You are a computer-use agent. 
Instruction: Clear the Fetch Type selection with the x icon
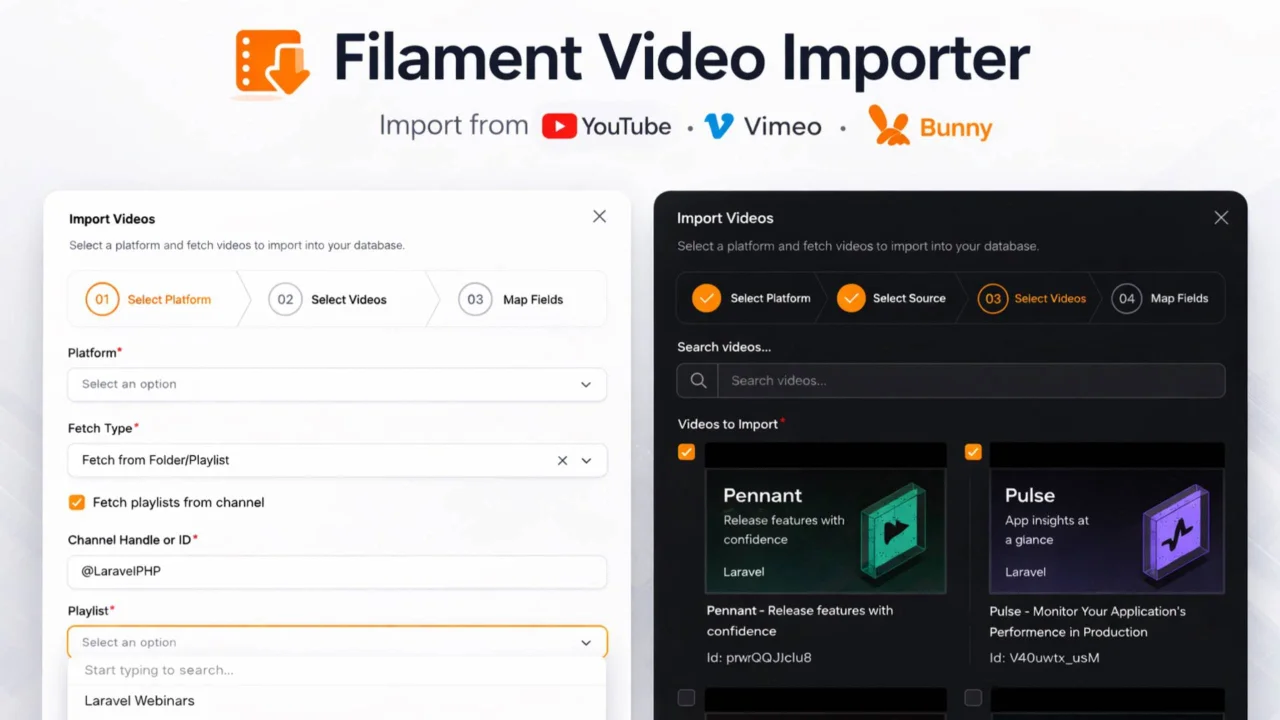[x=562, y=460]
